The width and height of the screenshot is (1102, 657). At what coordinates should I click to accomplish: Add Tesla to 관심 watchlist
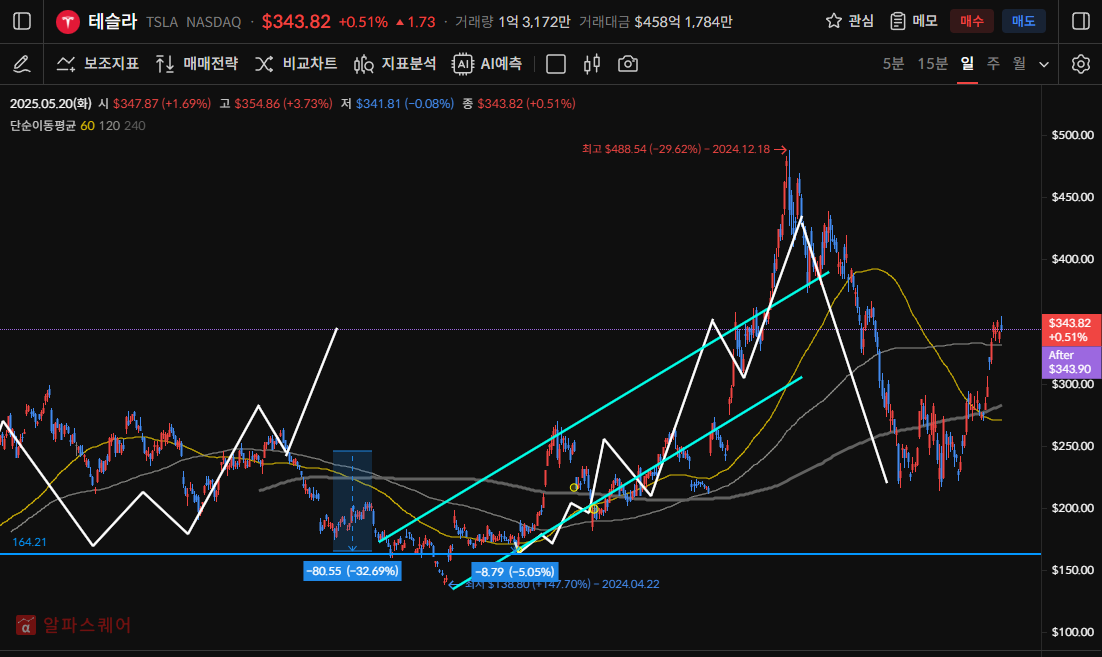[x=850, y=21]
